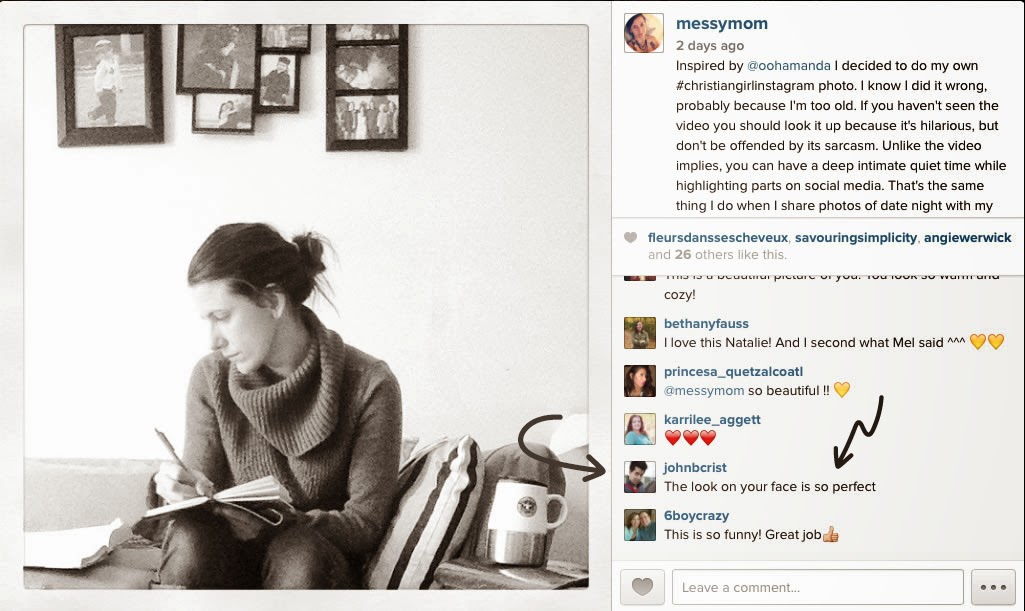The height and width of the screenshot is (611, 1025).
Task: Click johnbcrist's avatar thumbnail
Action: point(640,477)
